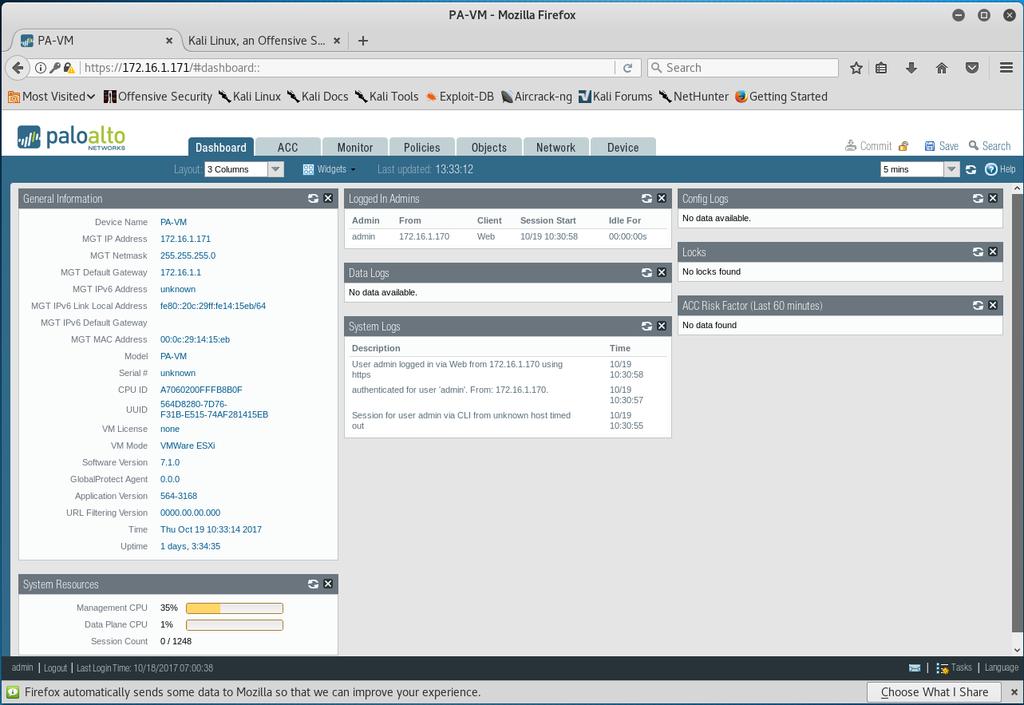Screen dimensions: 1024x705
Task: Click the Data Plane CPU usage bar
Action: click(234, 625)
